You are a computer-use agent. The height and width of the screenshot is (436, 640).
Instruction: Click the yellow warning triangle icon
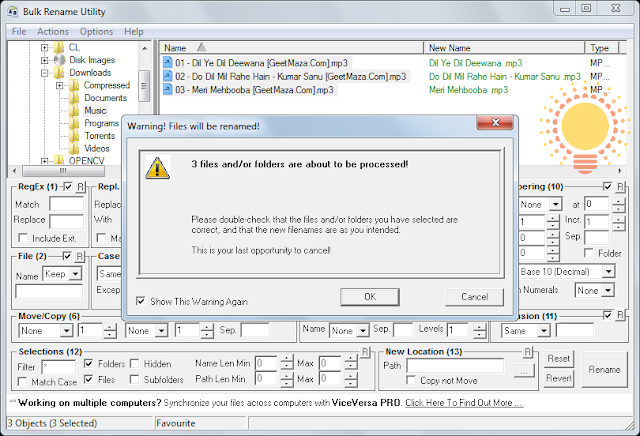point(158,168)
